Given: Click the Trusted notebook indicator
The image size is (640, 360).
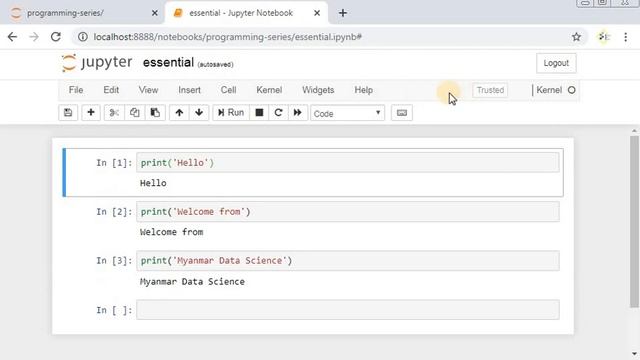Looking at the screenshot, I should [490, 90].
